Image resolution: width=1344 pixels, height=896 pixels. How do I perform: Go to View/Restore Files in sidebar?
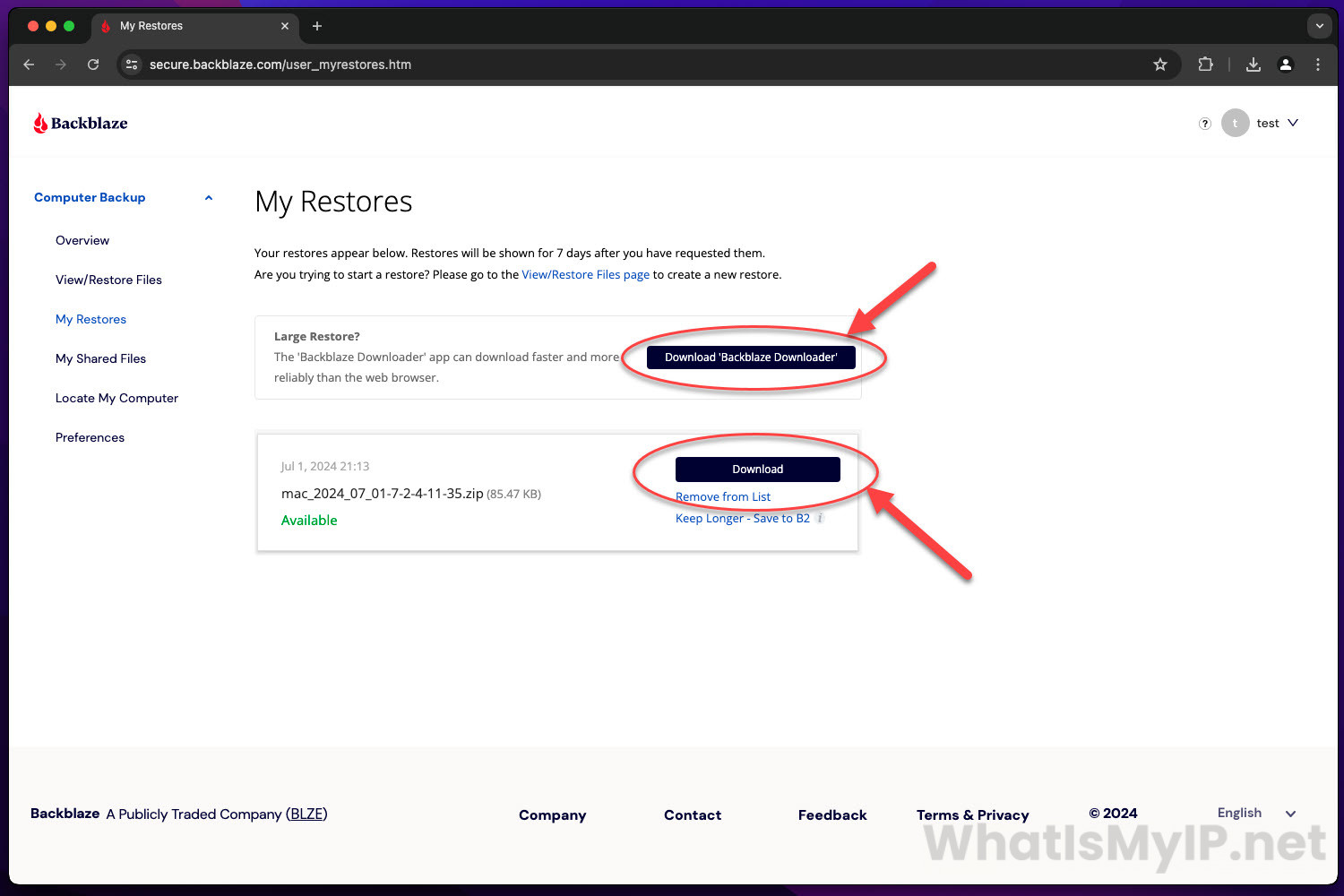pyautogui.click(x=108, y=280)
